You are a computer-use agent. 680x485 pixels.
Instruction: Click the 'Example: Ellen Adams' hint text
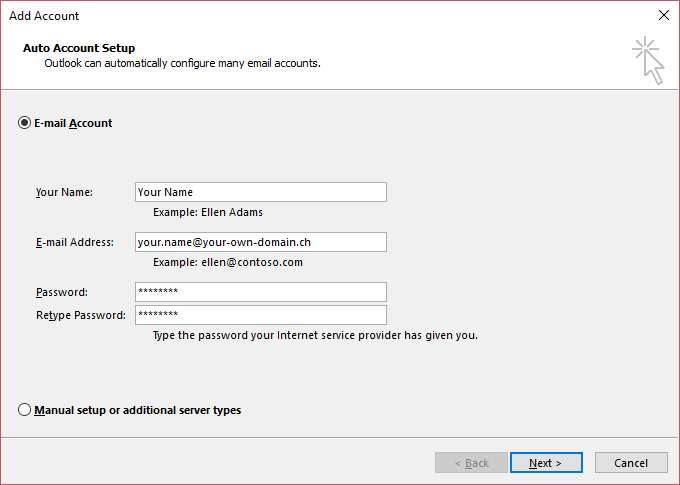(x=208, y=212)
